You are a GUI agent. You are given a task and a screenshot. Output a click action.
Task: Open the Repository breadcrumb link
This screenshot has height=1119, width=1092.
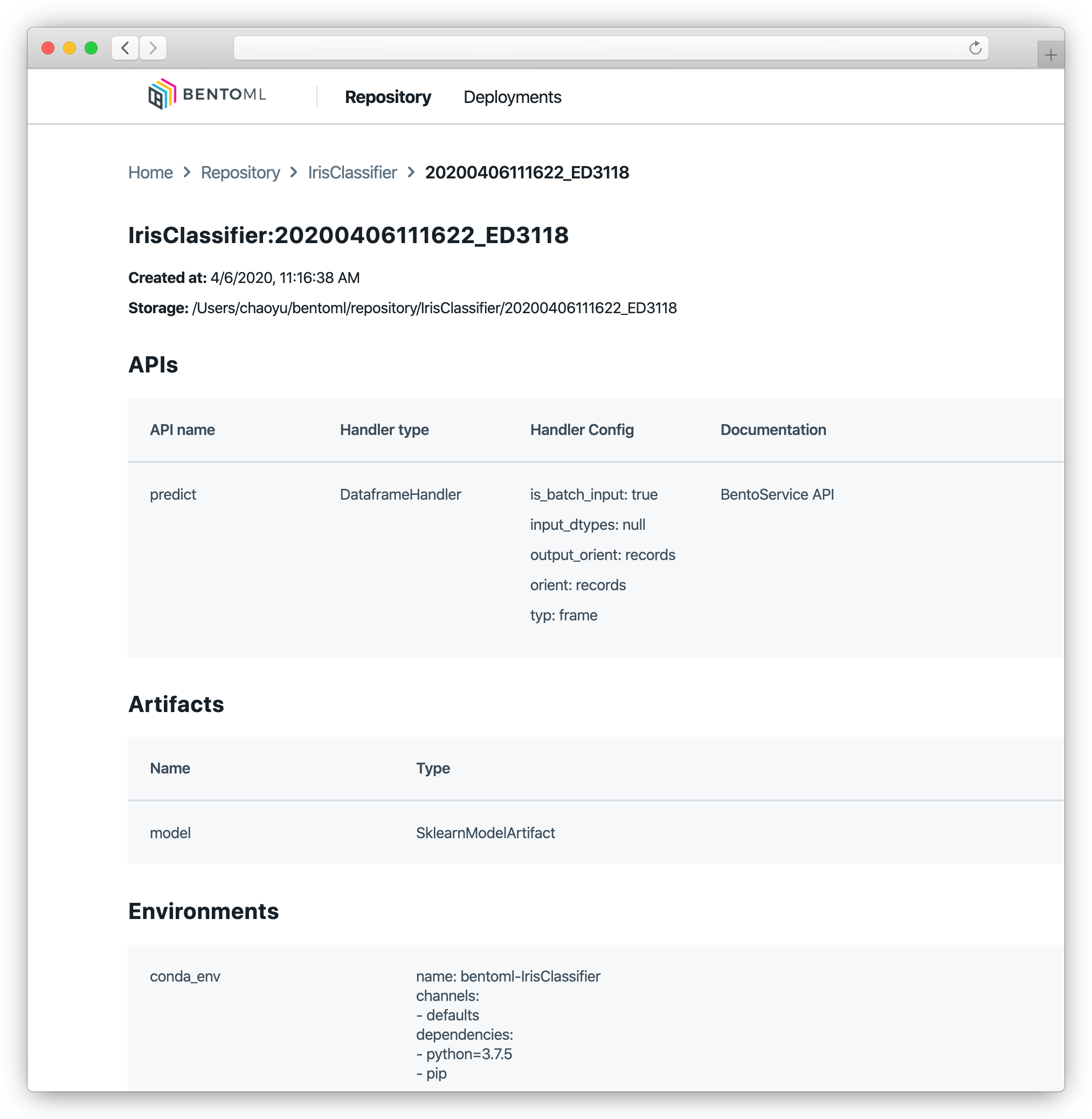[240, 172]
